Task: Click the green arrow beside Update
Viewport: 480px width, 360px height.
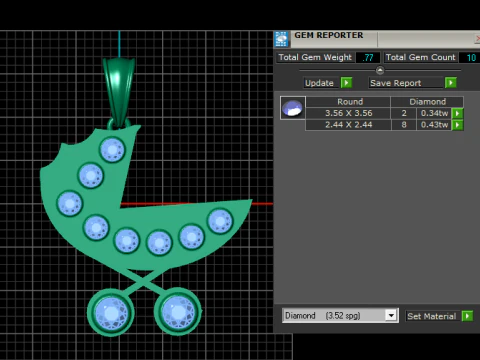Action: [x=346, y=83]
